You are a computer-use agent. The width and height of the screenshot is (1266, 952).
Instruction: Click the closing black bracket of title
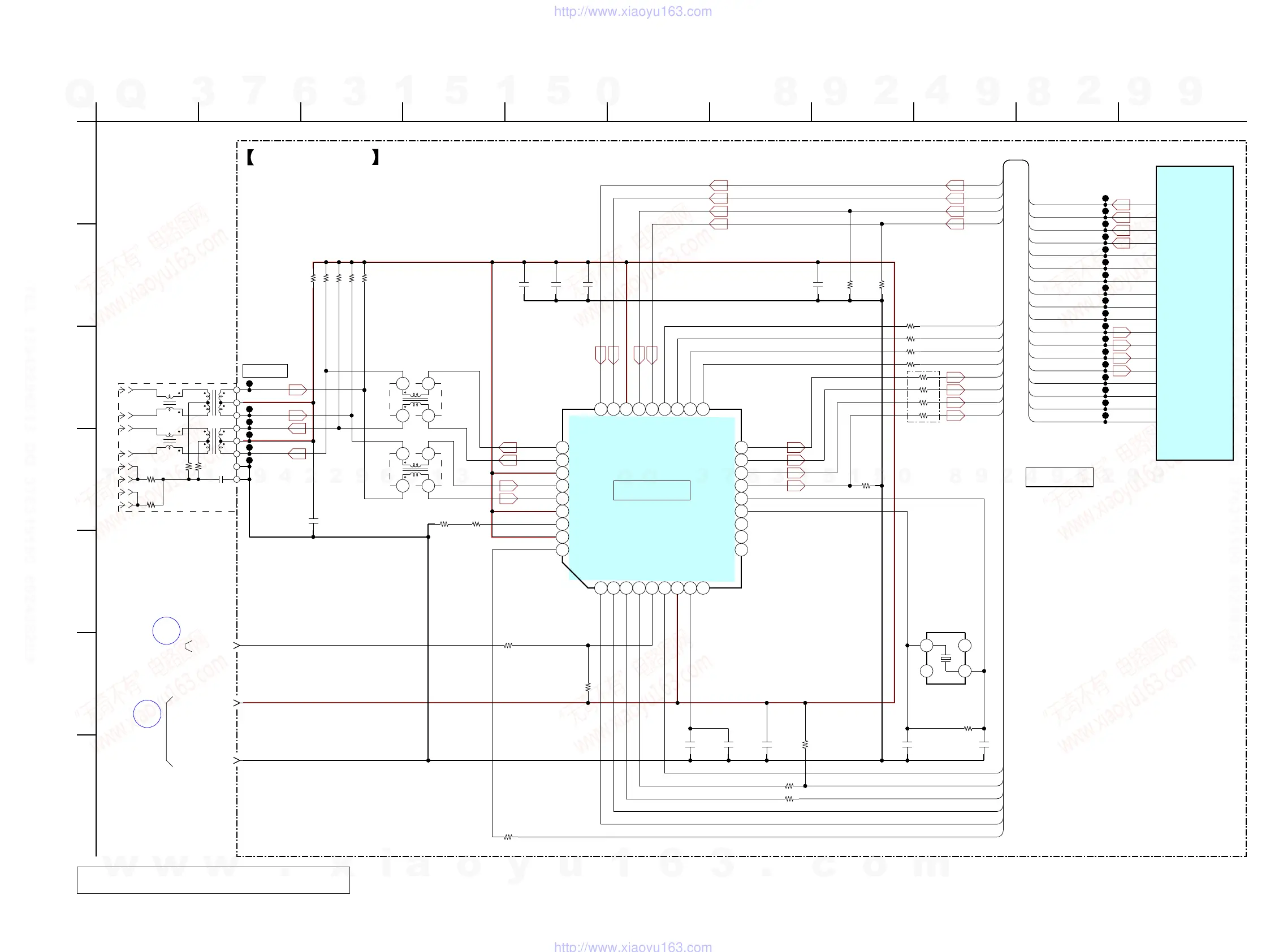375,157
